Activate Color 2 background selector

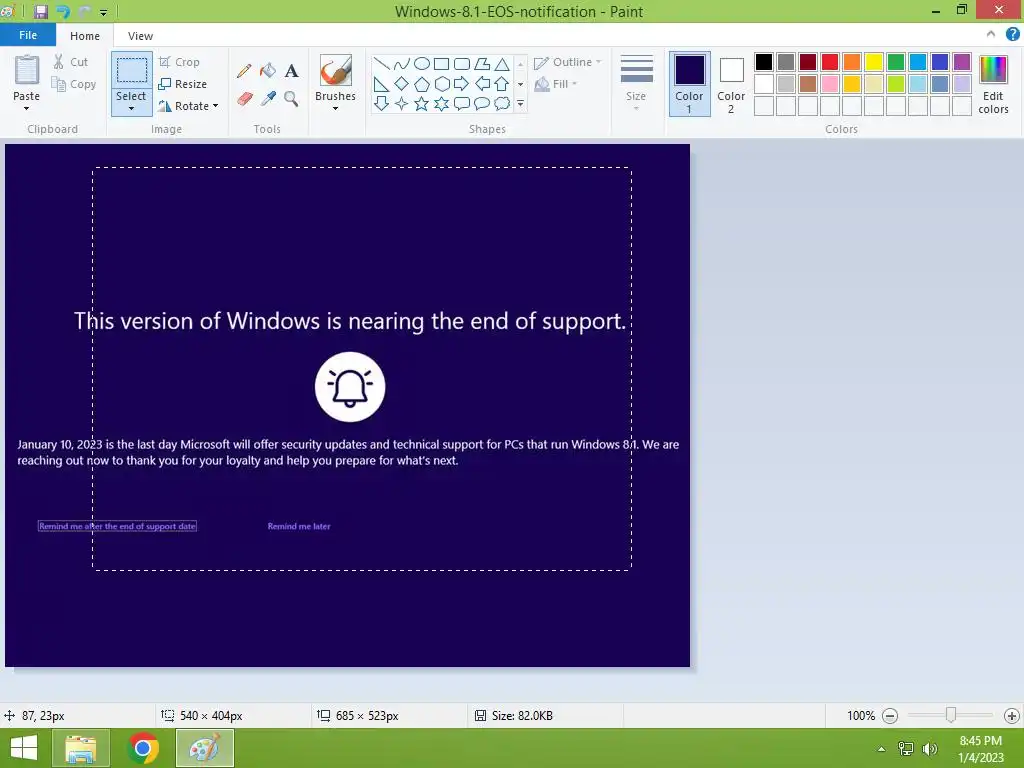[731, 84]
